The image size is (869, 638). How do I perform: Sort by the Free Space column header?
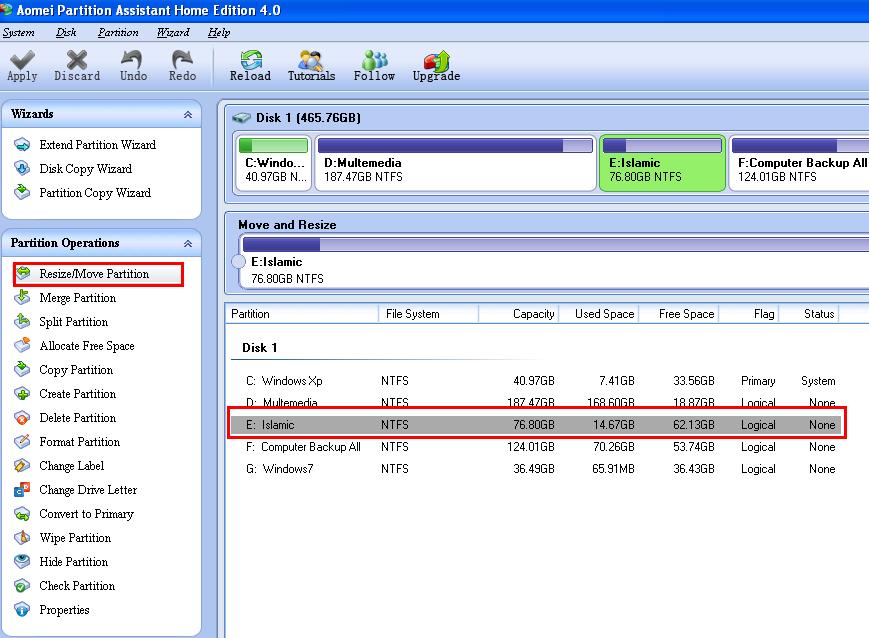[x=679, y=314]
